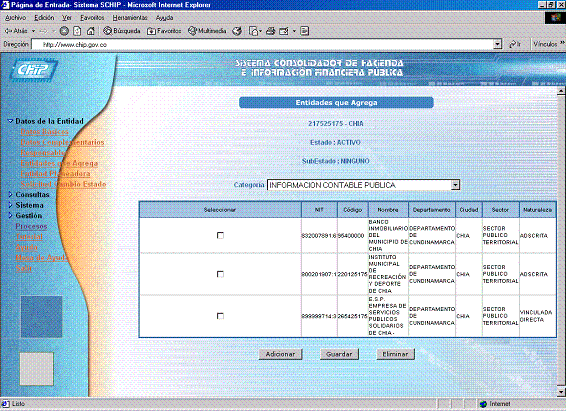The height and width of the screenshot is (411, 566).
Task: Open the Herramientas menu
Action: (130, 18)
